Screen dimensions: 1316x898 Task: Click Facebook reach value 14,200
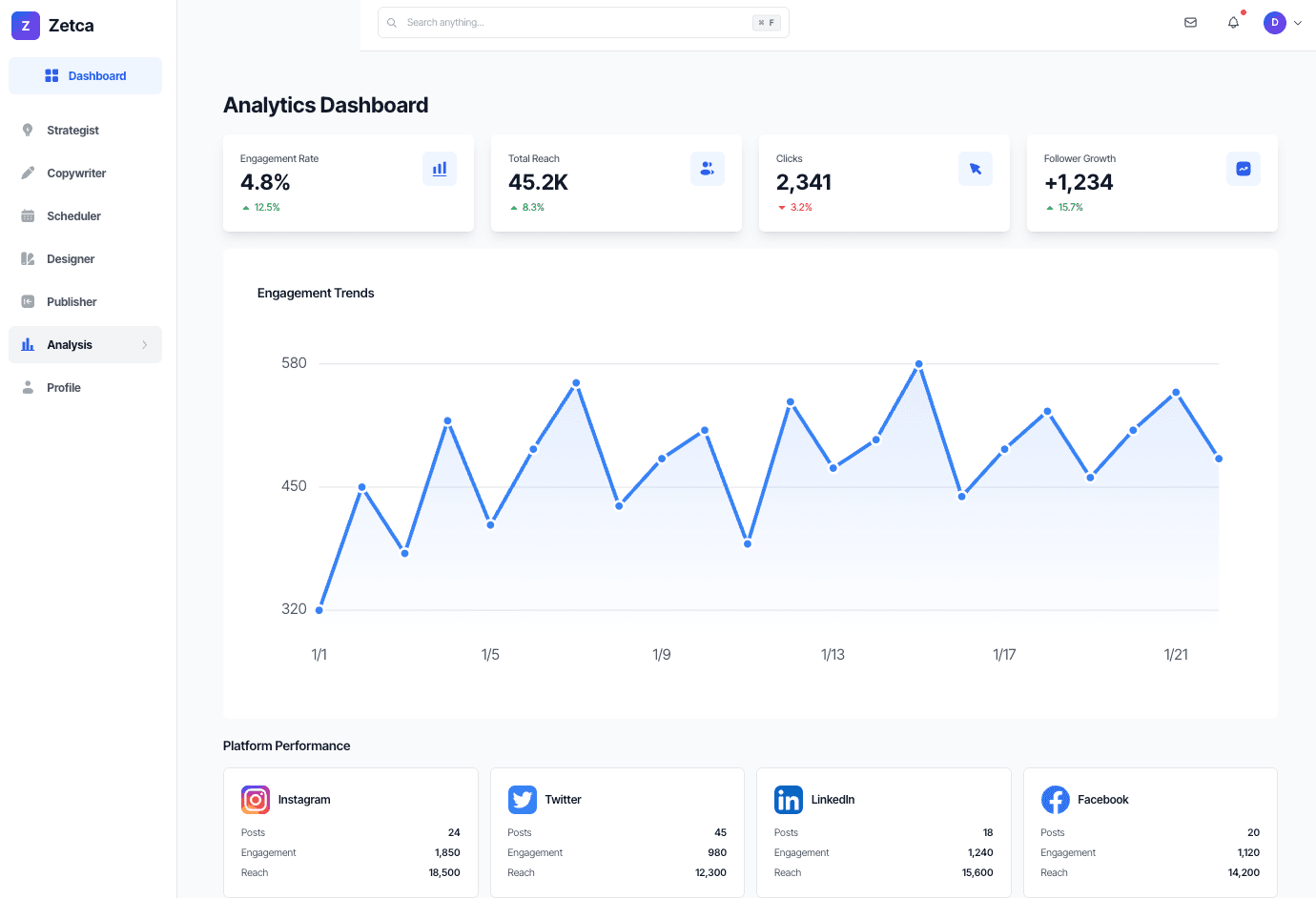pyautogui.click(x=1244, y=873)
